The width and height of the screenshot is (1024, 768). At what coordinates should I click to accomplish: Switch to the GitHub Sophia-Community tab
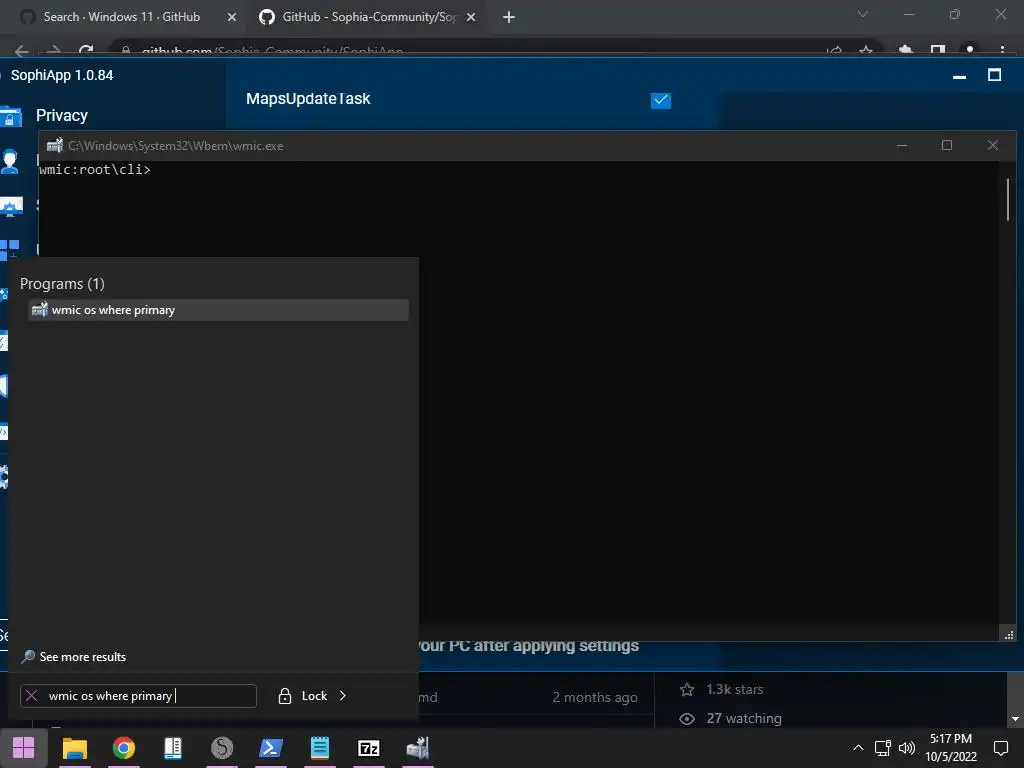[366, 17]
